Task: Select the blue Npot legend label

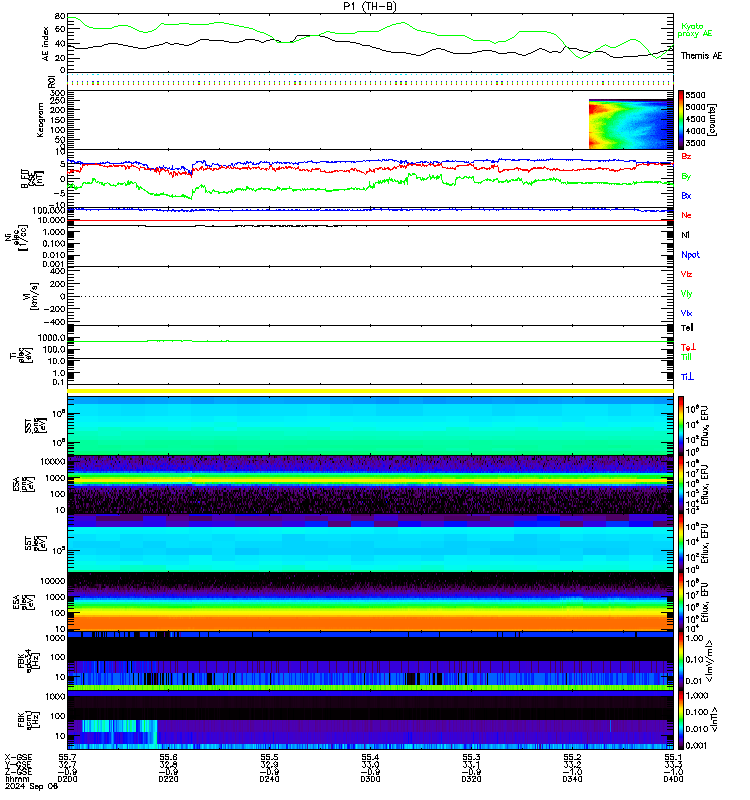Action: point(690,255)
